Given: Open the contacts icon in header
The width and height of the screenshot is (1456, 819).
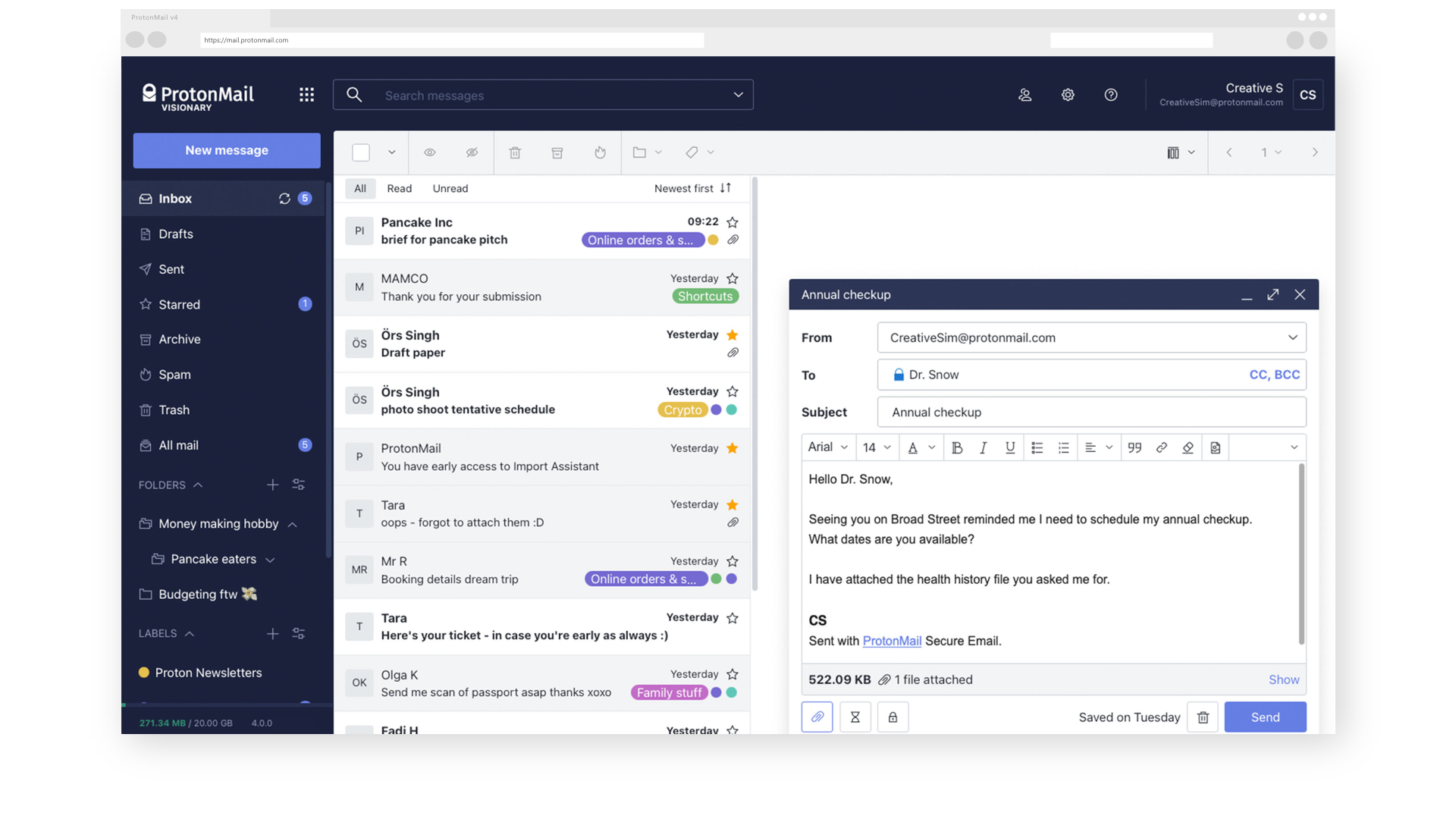Looking at the screenshot, I should coord(1025,95).
